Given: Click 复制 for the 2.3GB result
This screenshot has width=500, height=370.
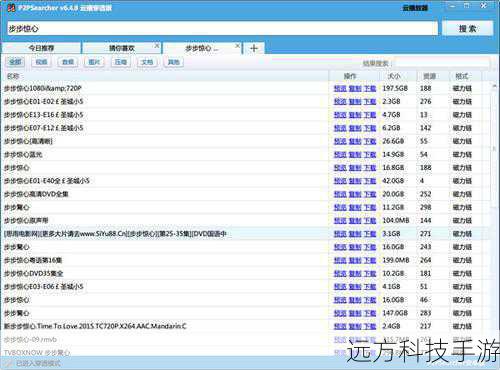Looking at the screenshot, I should tap(355, 101).
